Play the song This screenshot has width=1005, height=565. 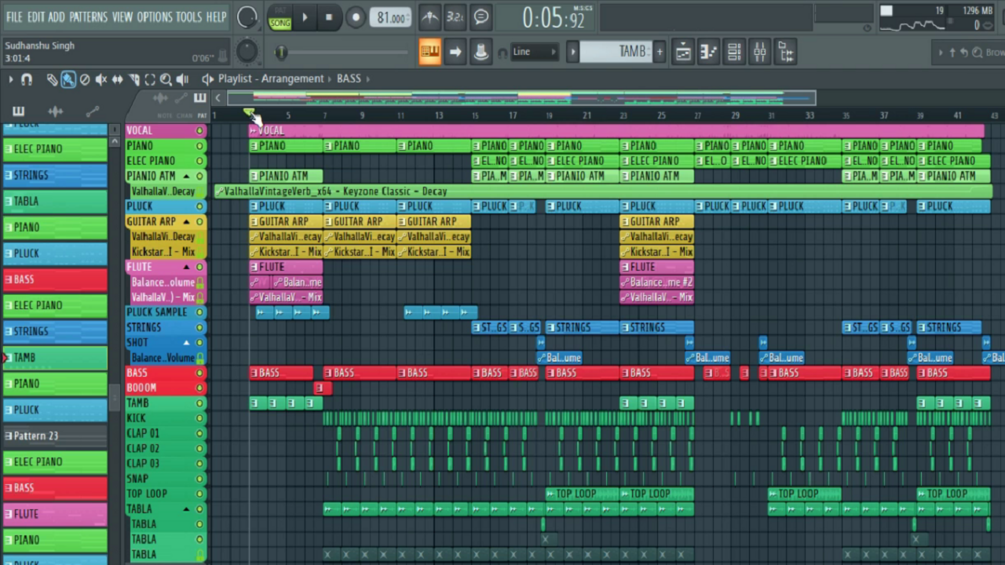[305, 18]
